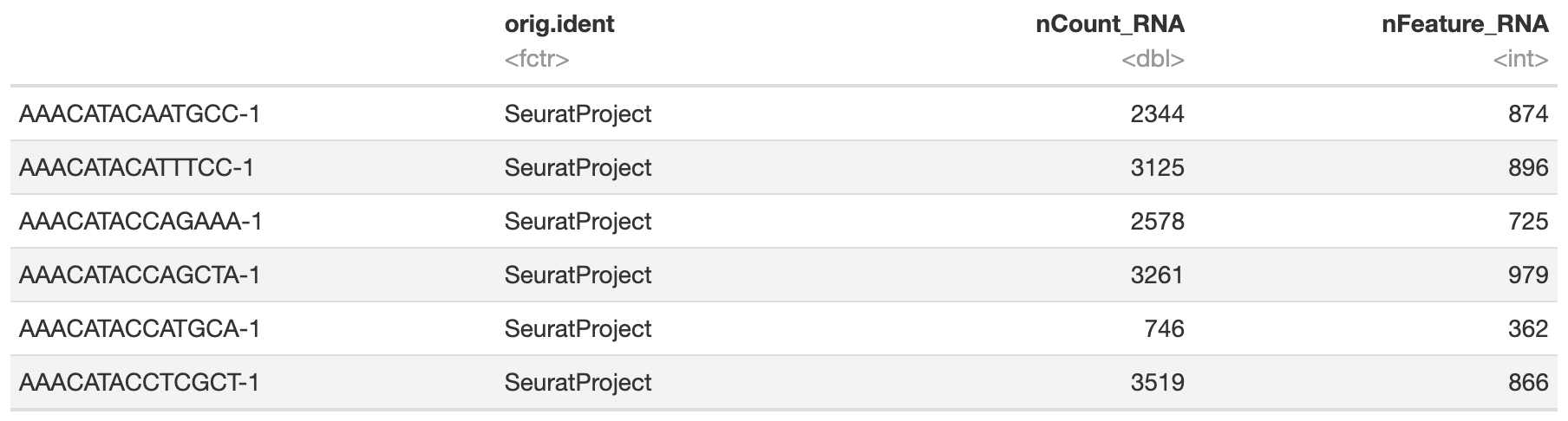
Task: Click nCount_RNA value 3261
Action: [1157, 275]
